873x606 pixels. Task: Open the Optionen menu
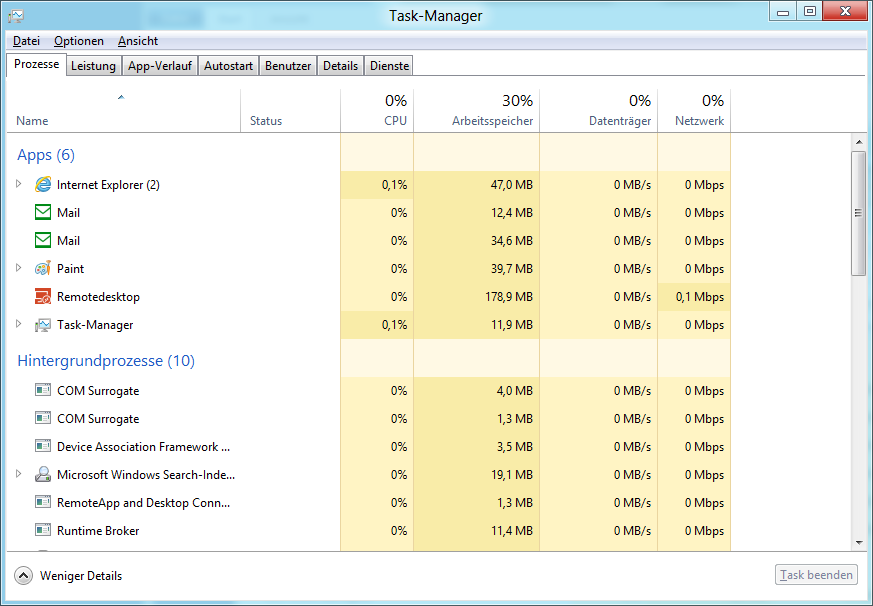click(79, 41)
